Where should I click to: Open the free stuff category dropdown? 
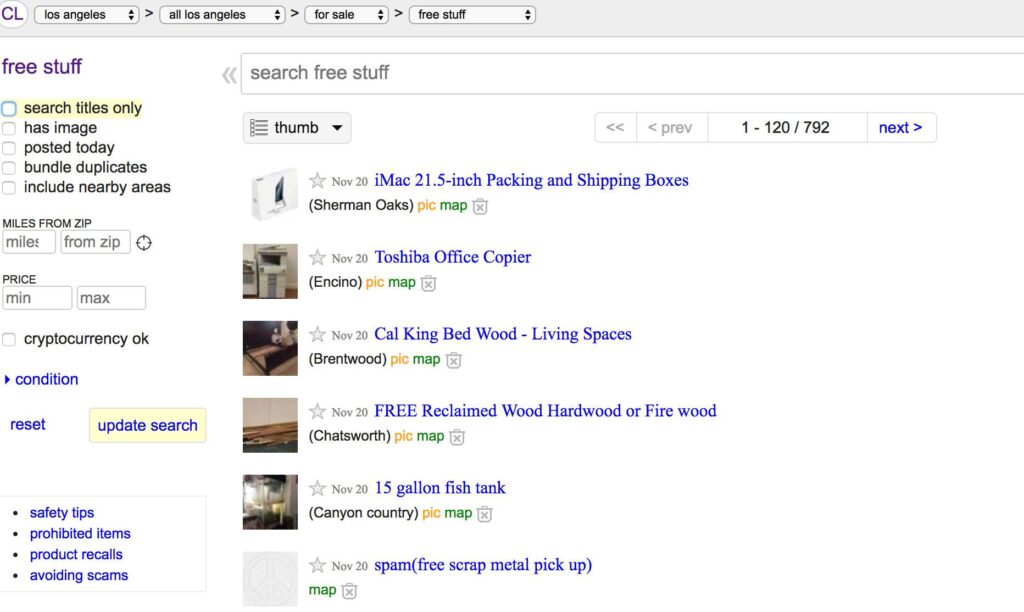tap(472, 15)
